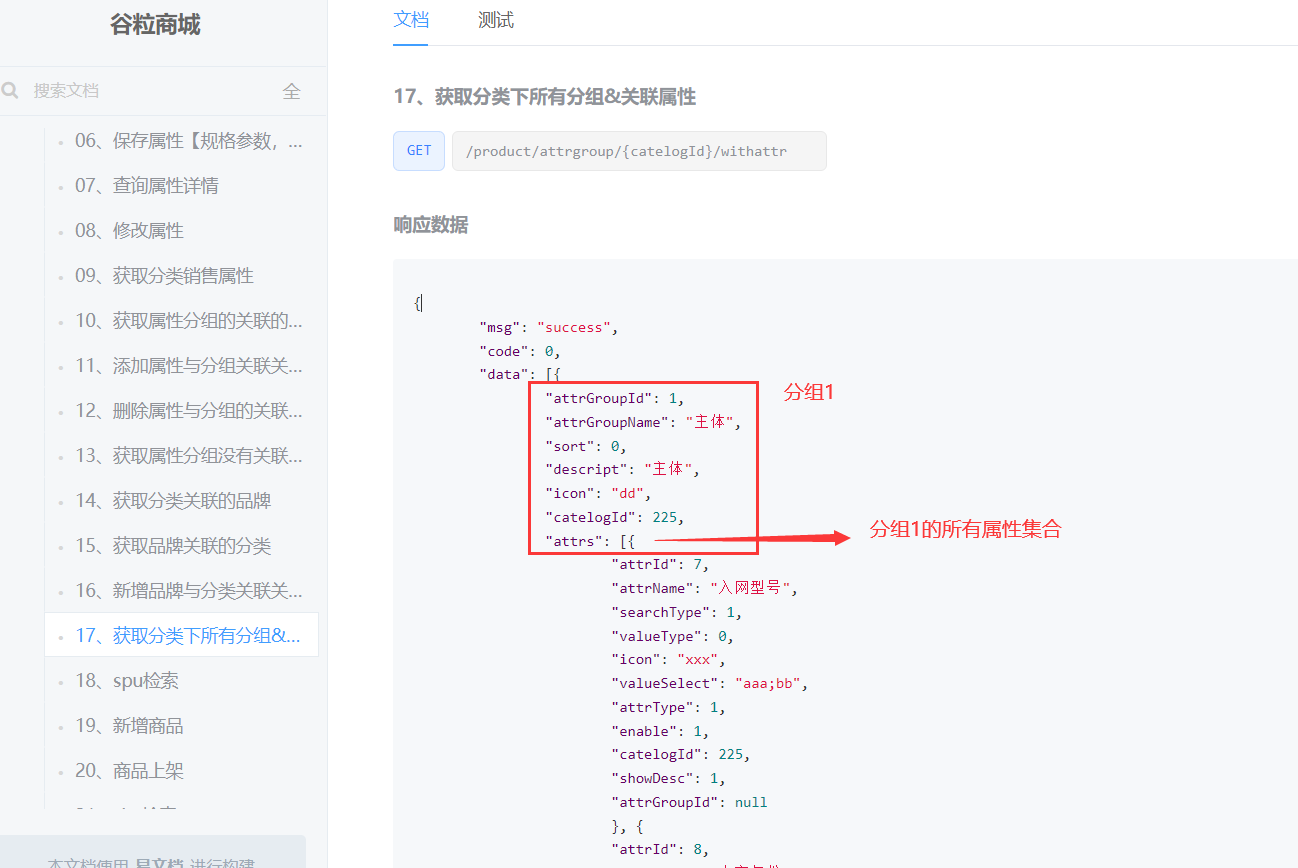Click the "catelogId": 225 line in group box

pyautogui.click(x=615, y=517)
